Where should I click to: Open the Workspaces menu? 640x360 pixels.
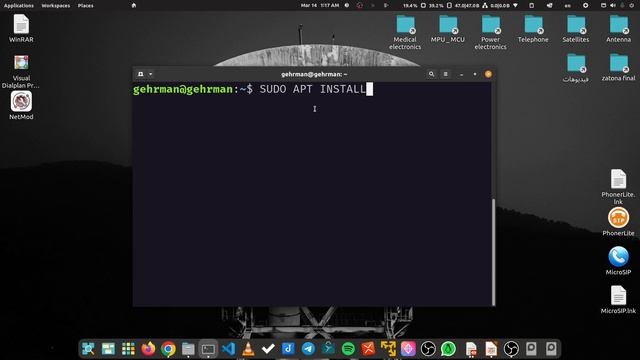tap(56, 6)
